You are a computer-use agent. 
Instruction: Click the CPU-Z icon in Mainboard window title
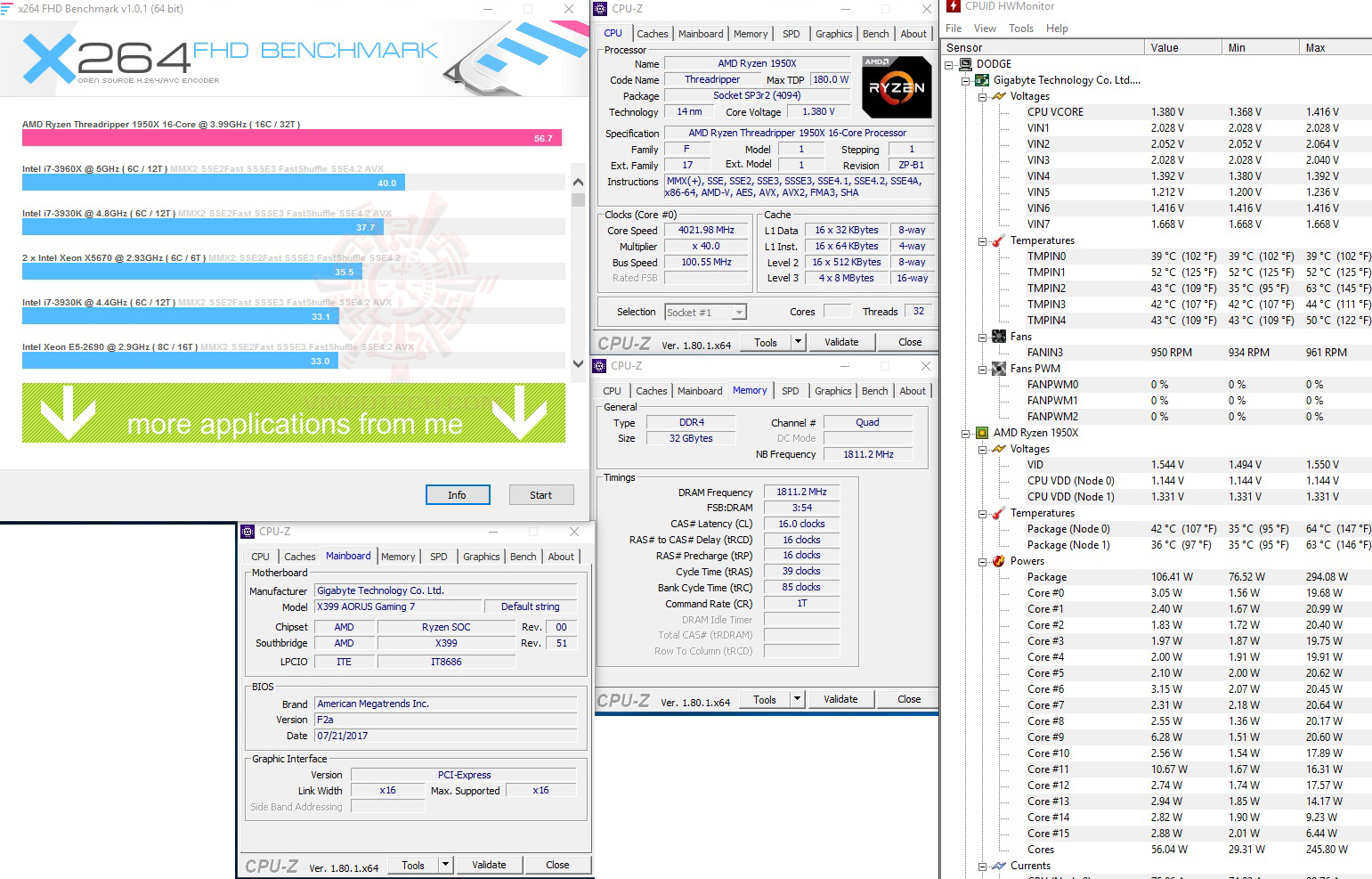pos(248,532)
